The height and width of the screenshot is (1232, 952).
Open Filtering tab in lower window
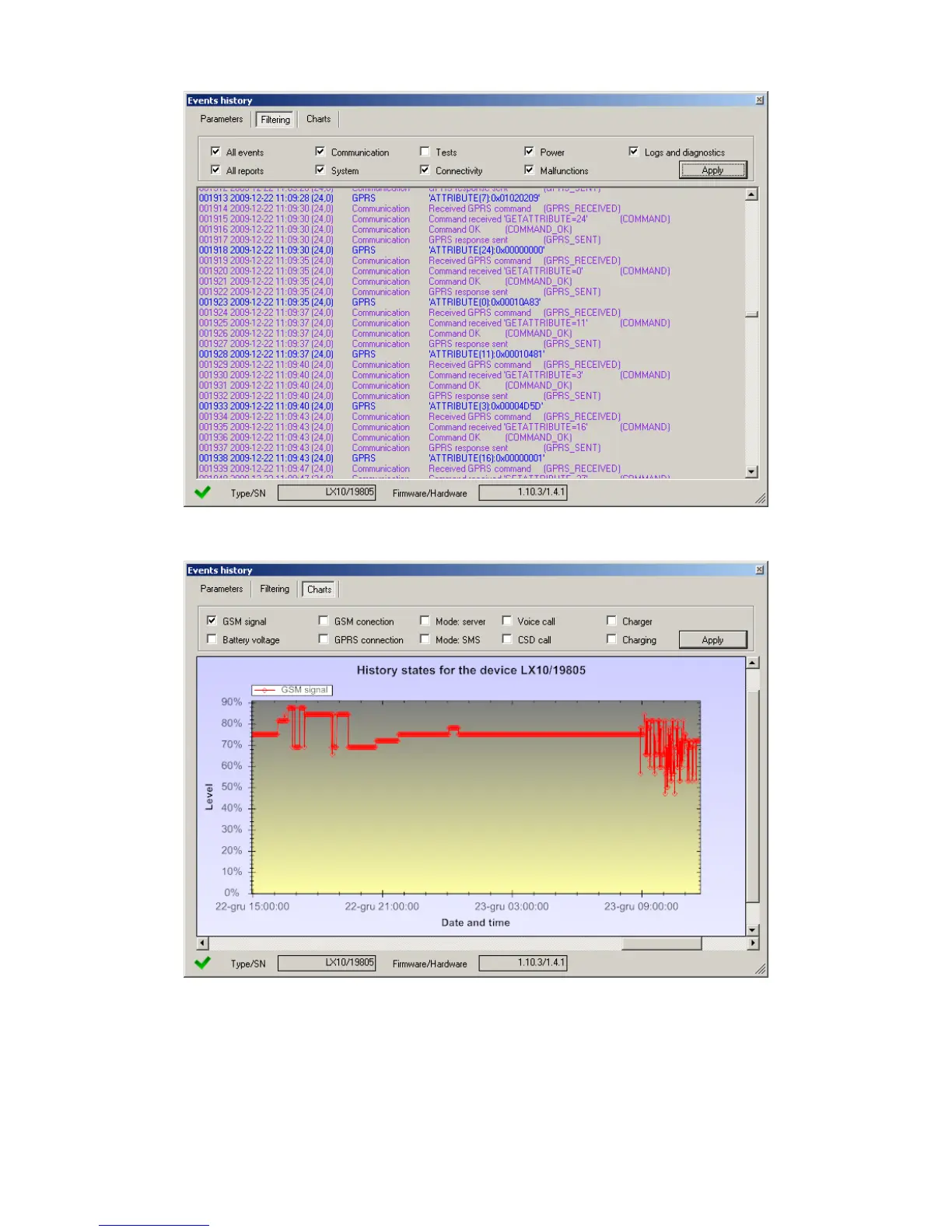pyautogui.click(x=275, y=589)
